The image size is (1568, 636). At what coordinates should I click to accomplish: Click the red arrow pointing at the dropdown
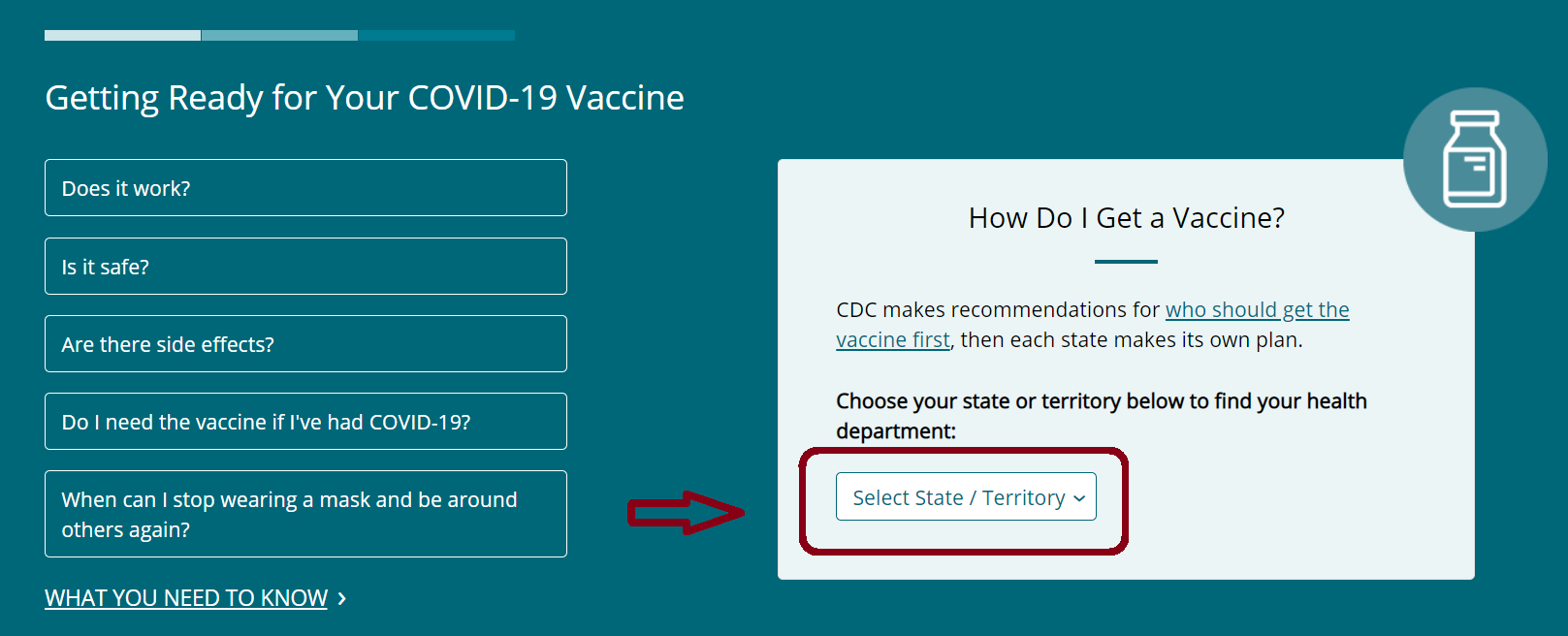(x=686, y=512)
